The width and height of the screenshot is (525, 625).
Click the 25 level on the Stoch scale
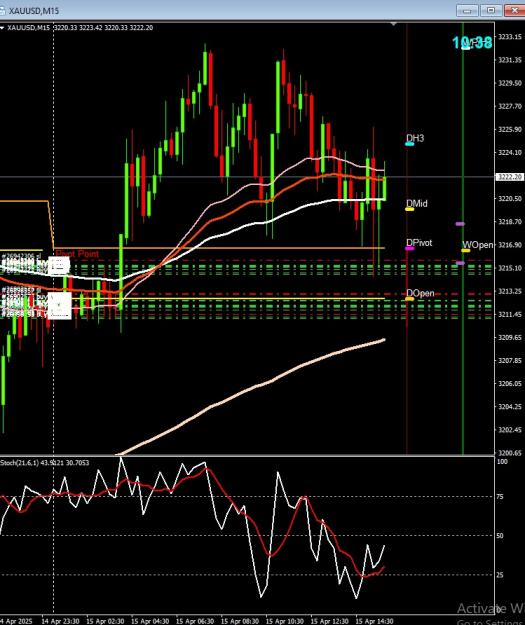pos(500,575)
